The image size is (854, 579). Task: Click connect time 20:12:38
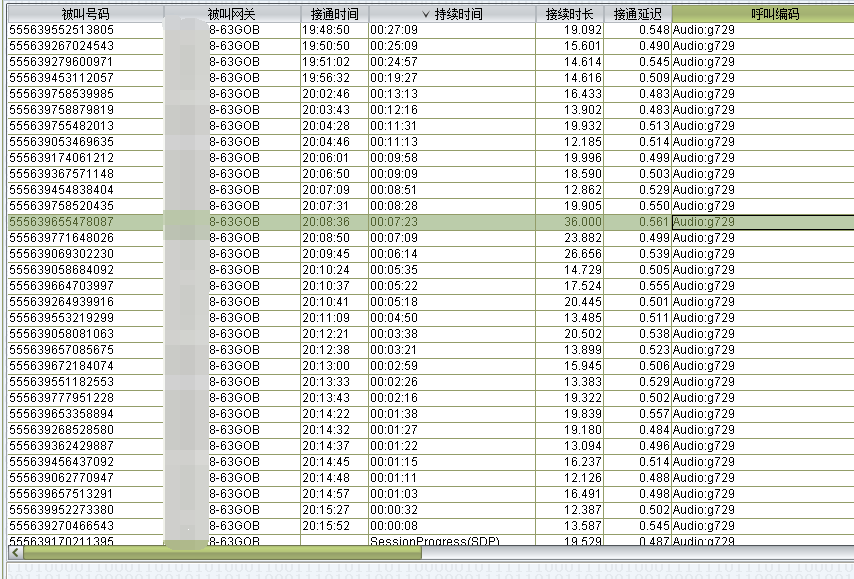tap(326, 350)
